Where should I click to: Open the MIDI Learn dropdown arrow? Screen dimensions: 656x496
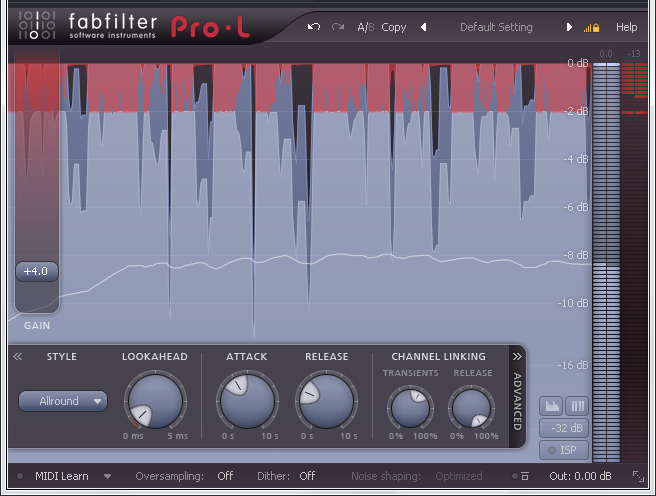coord(108,476)
